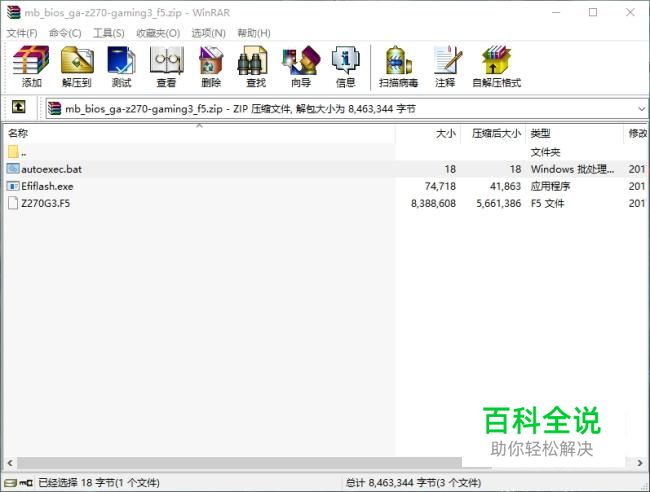Click the autoexec.bat file icon

click(x=13, y=168)
